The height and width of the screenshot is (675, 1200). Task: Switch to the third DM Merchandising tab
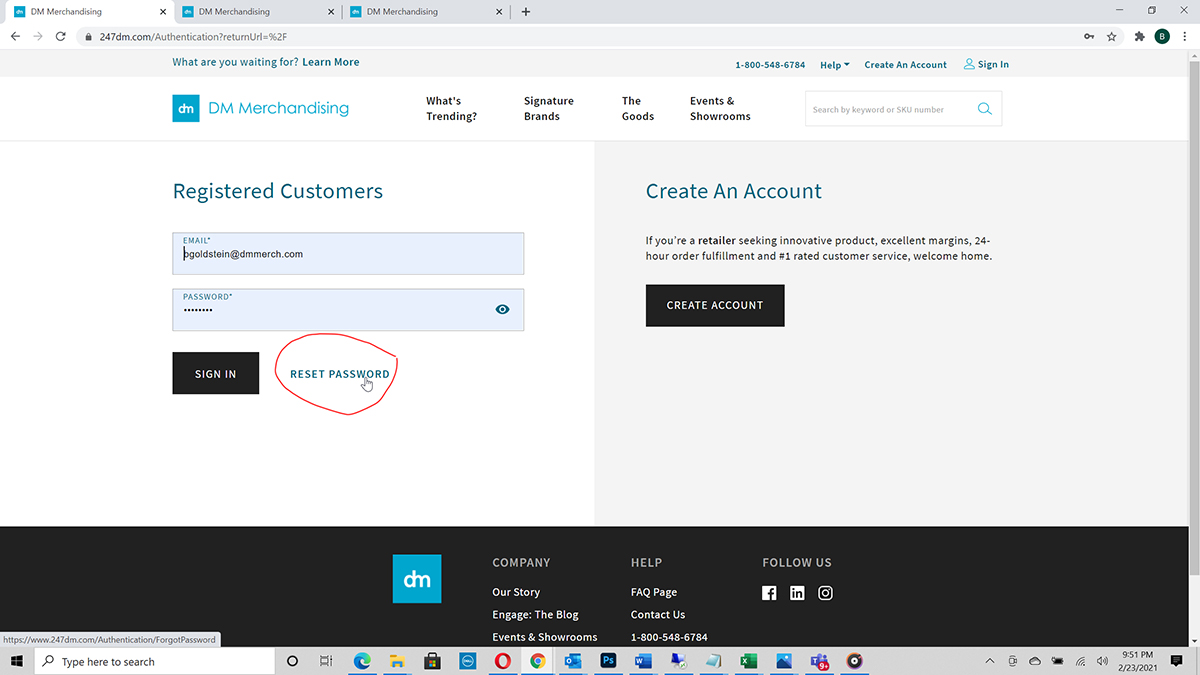coord(426,12)
